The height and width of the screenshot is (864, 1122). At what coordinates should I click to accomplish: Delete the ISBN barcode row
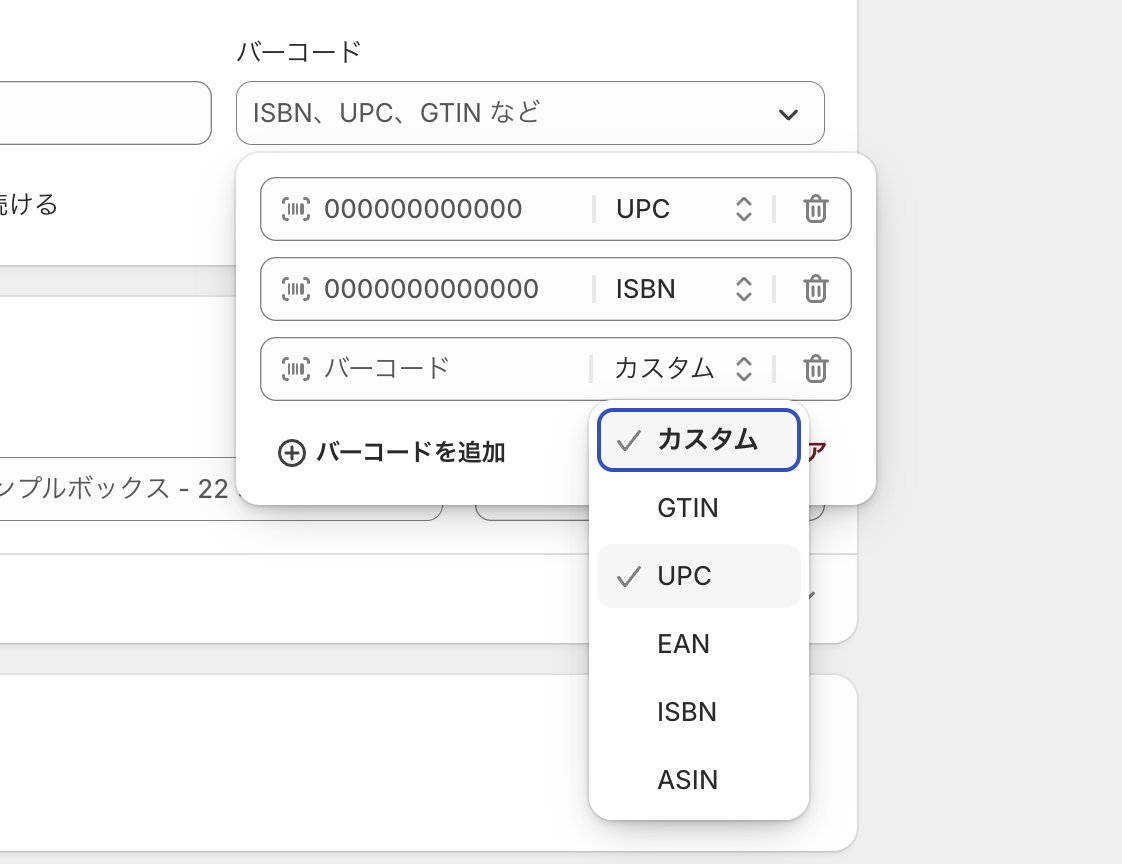(x=816, y=289)
